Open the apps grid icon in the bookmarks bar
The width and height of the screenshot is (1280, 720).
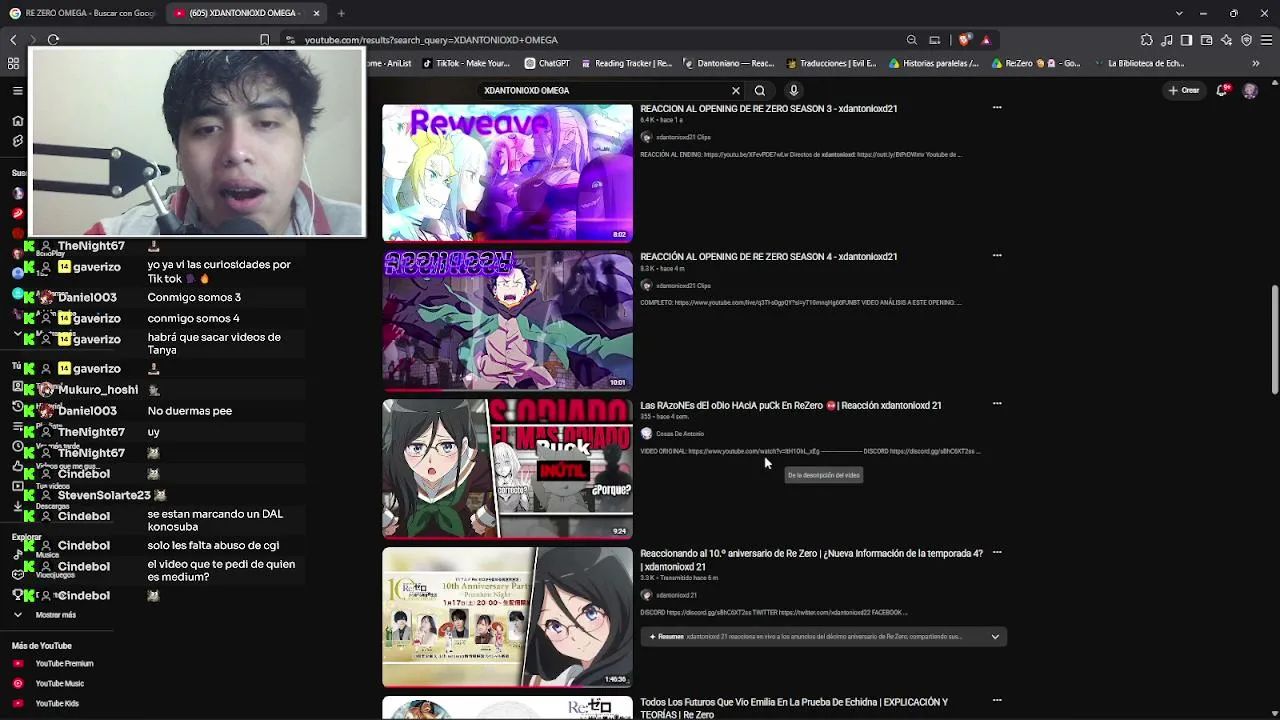(13, 63)
